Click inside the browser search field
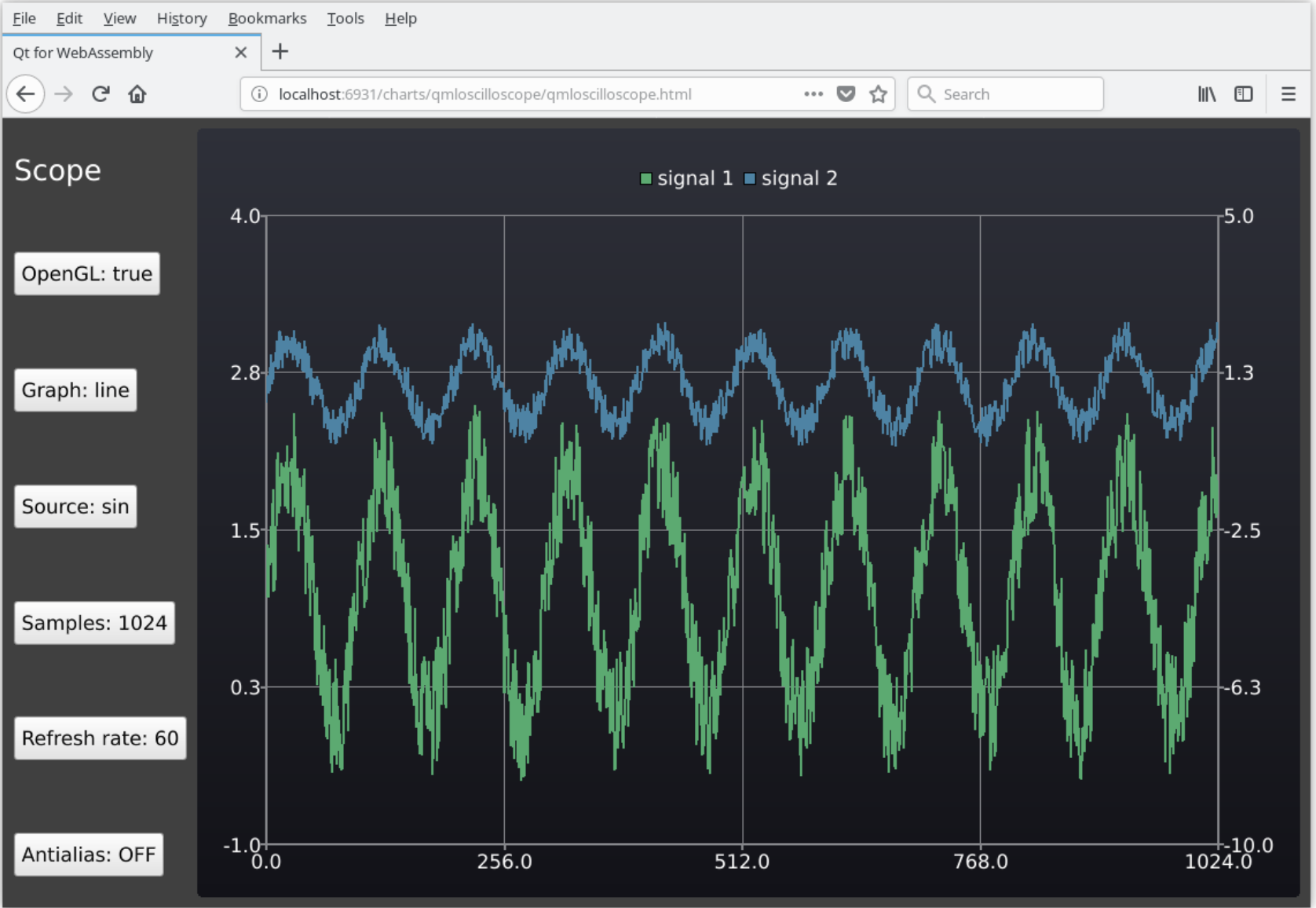This screenshot has width=1316, height=908. [x=1005, y=93]
